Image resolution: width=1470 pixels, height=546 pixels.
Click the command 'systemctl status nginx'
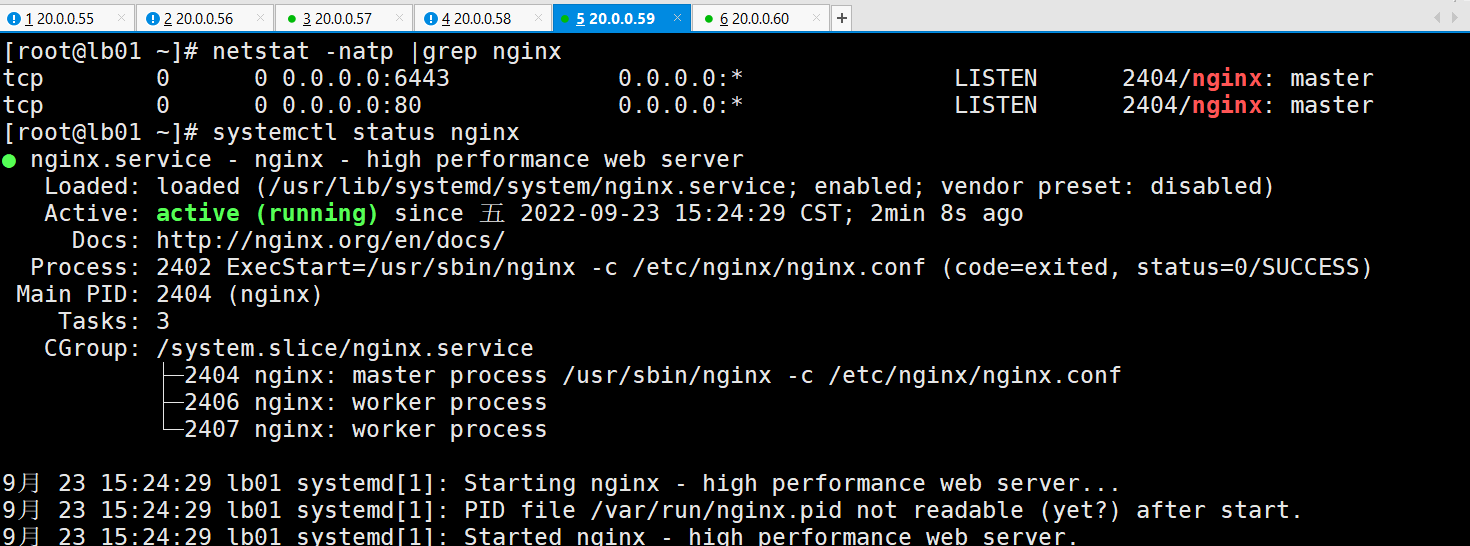[366, 132]
